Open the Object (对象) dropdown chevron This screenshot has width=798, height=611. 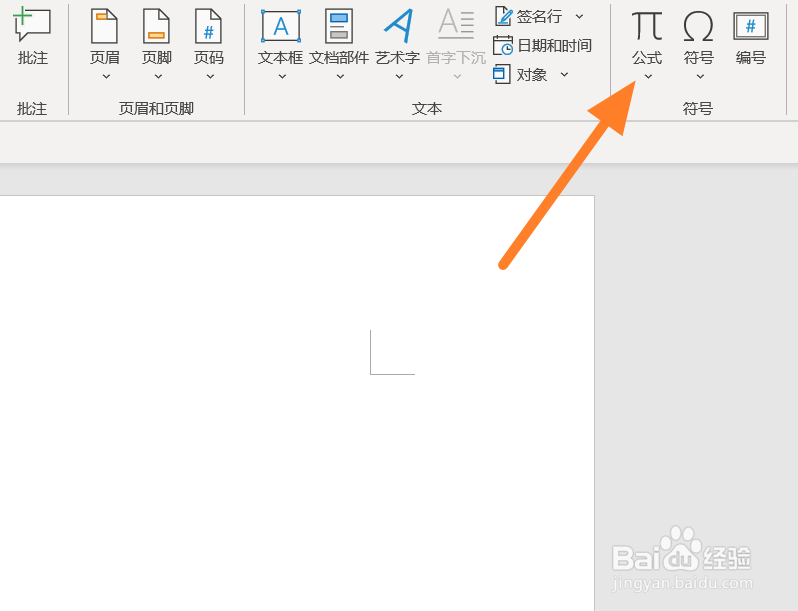tap(564, 75)
